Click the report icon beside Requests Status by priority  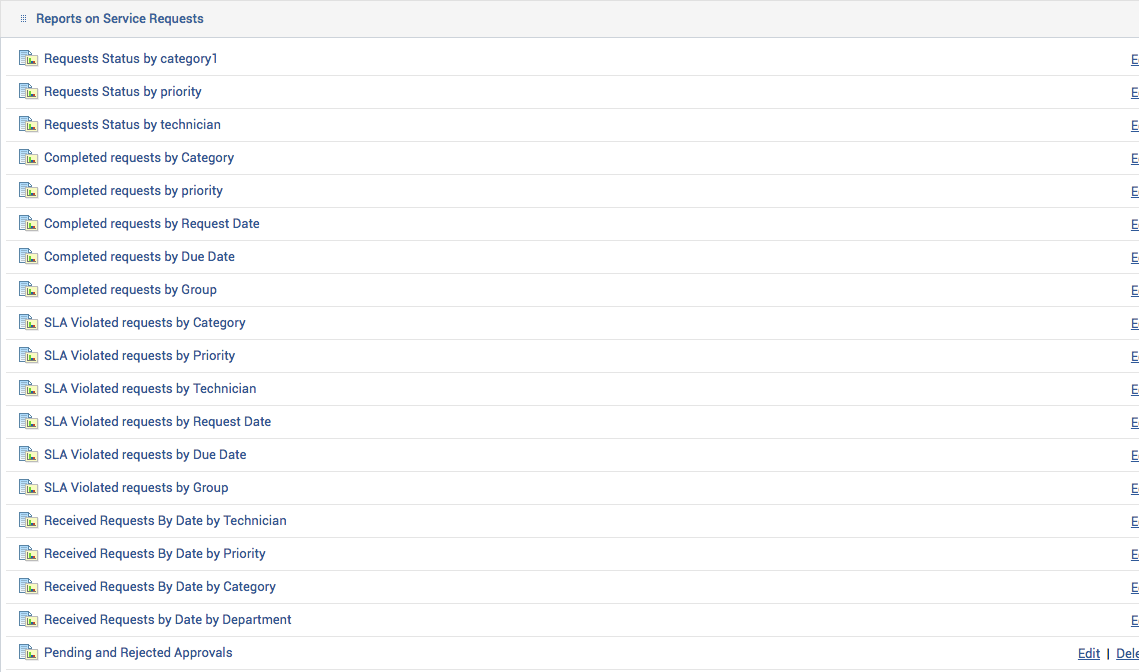(x=28, y=91)
